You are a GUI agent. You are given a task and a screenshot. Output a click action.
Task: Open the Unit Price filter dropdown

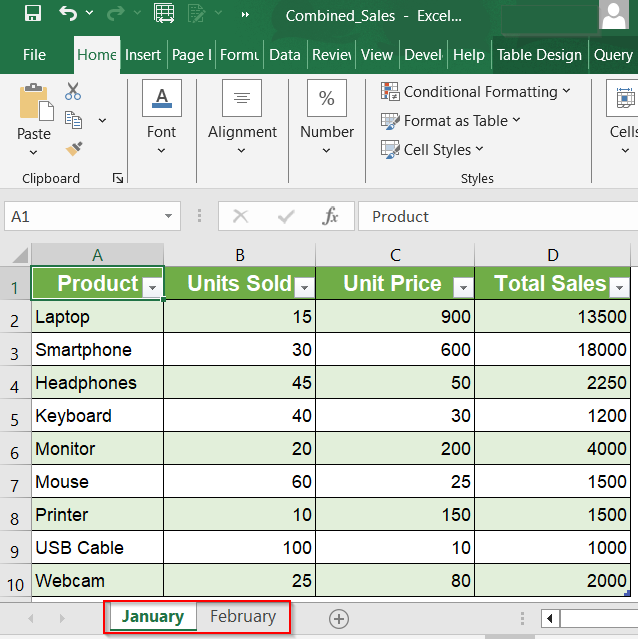pyautogui.click(x=463, y=287)
